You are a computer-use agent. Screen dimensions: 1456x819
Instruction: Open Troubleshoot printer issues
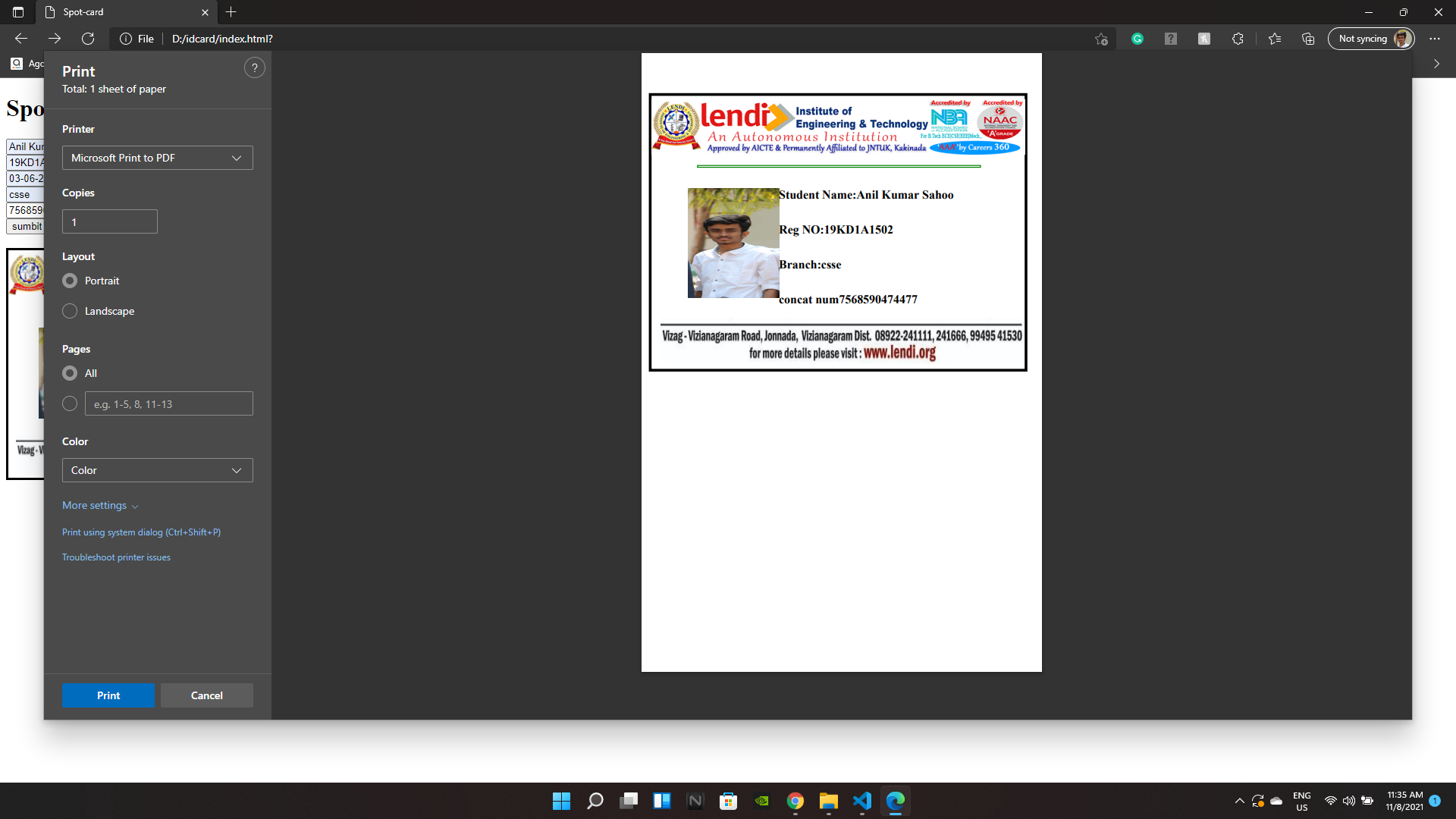[116, 557]
